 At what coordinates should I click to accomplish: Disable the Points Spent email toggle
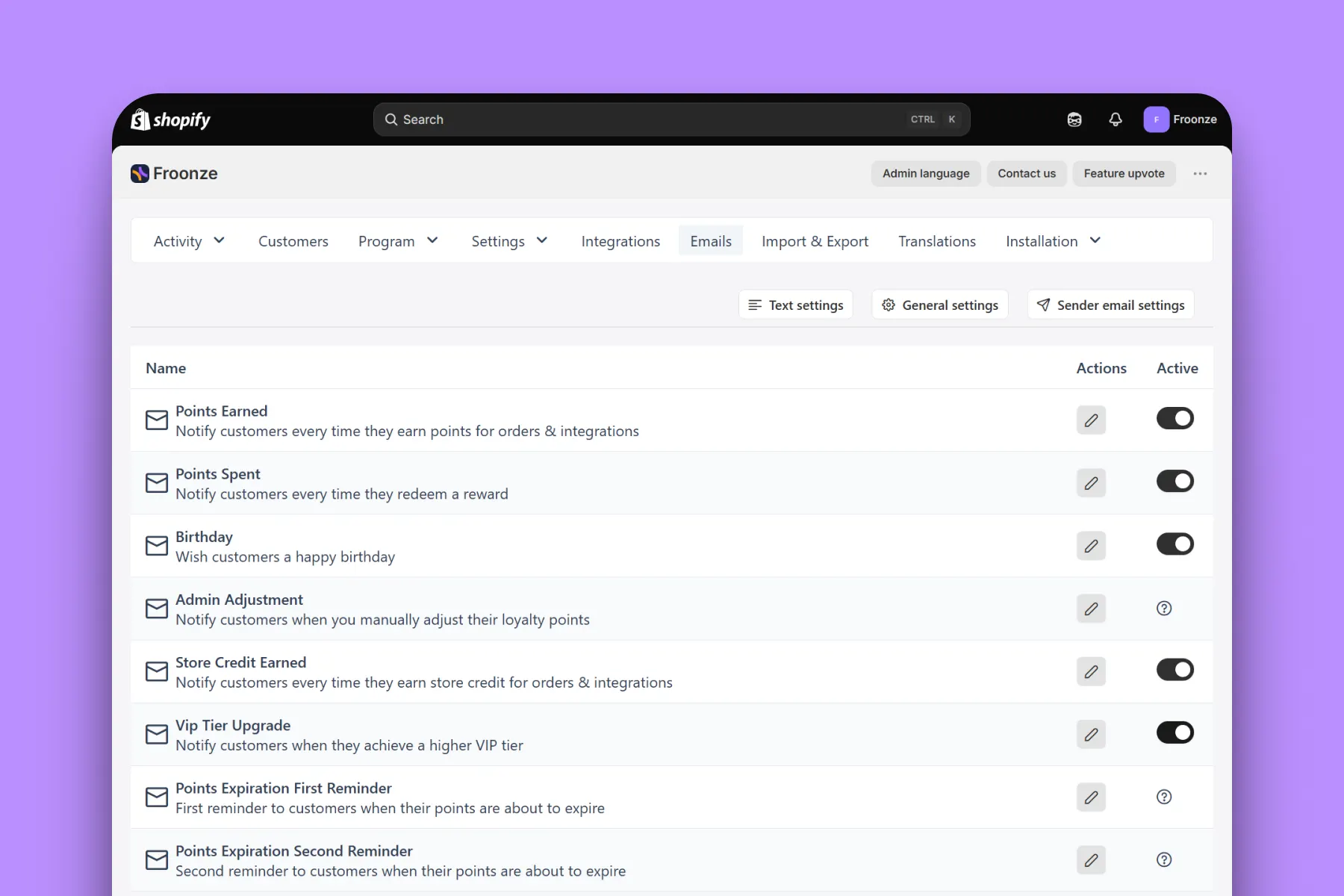(1175, 481)
